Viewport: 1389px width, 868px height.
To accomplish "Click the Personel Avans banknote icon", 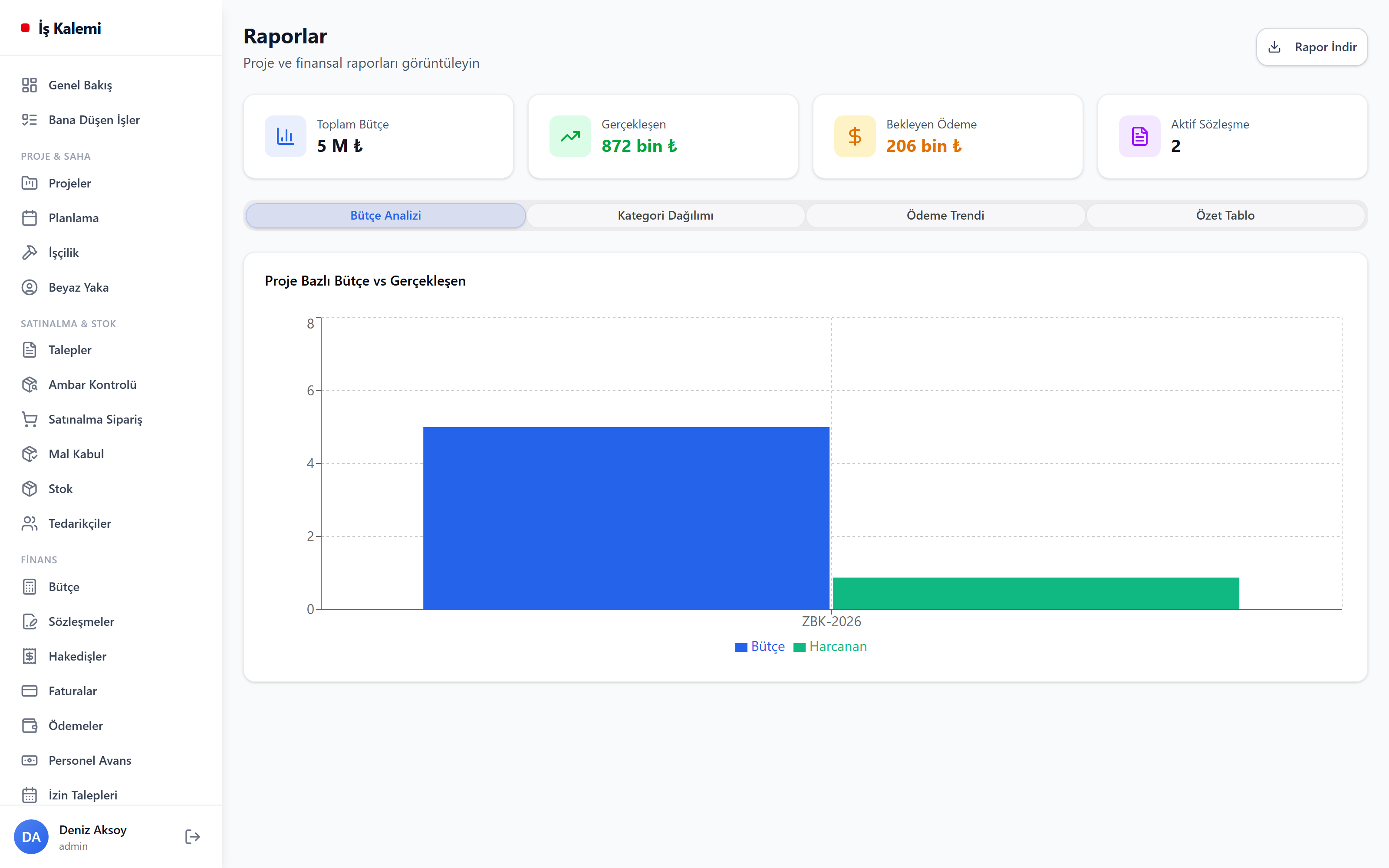I will (29, 761).
